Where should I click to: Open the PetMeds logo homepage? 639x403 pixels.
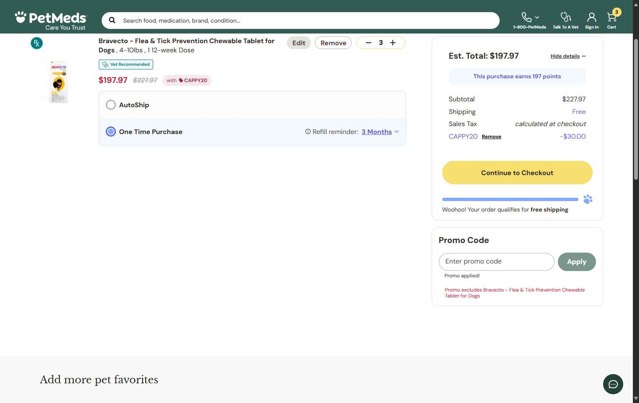click(51, 20)
